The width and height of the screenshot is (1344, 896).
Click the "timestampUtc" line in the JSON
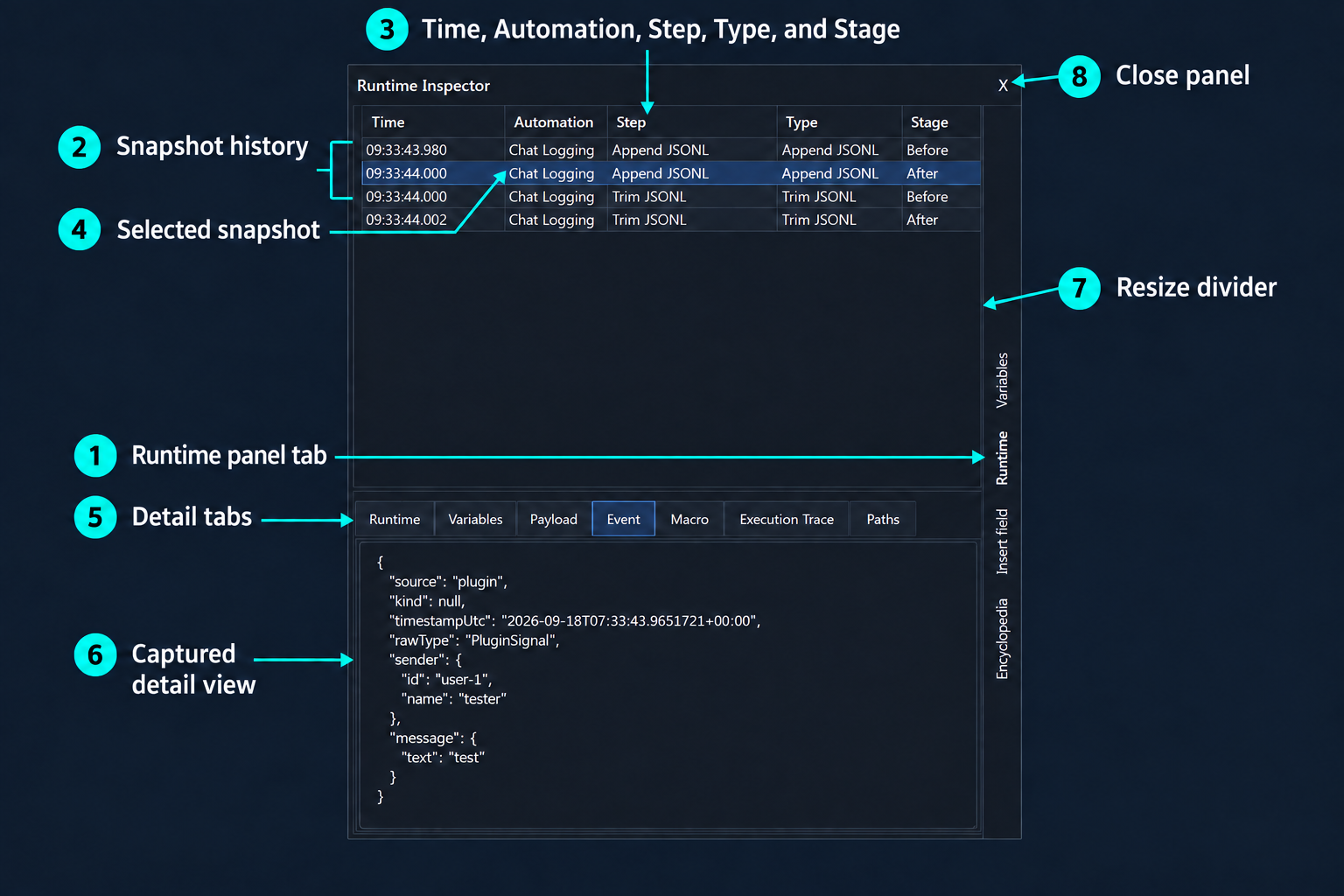(x=575, y=620)
